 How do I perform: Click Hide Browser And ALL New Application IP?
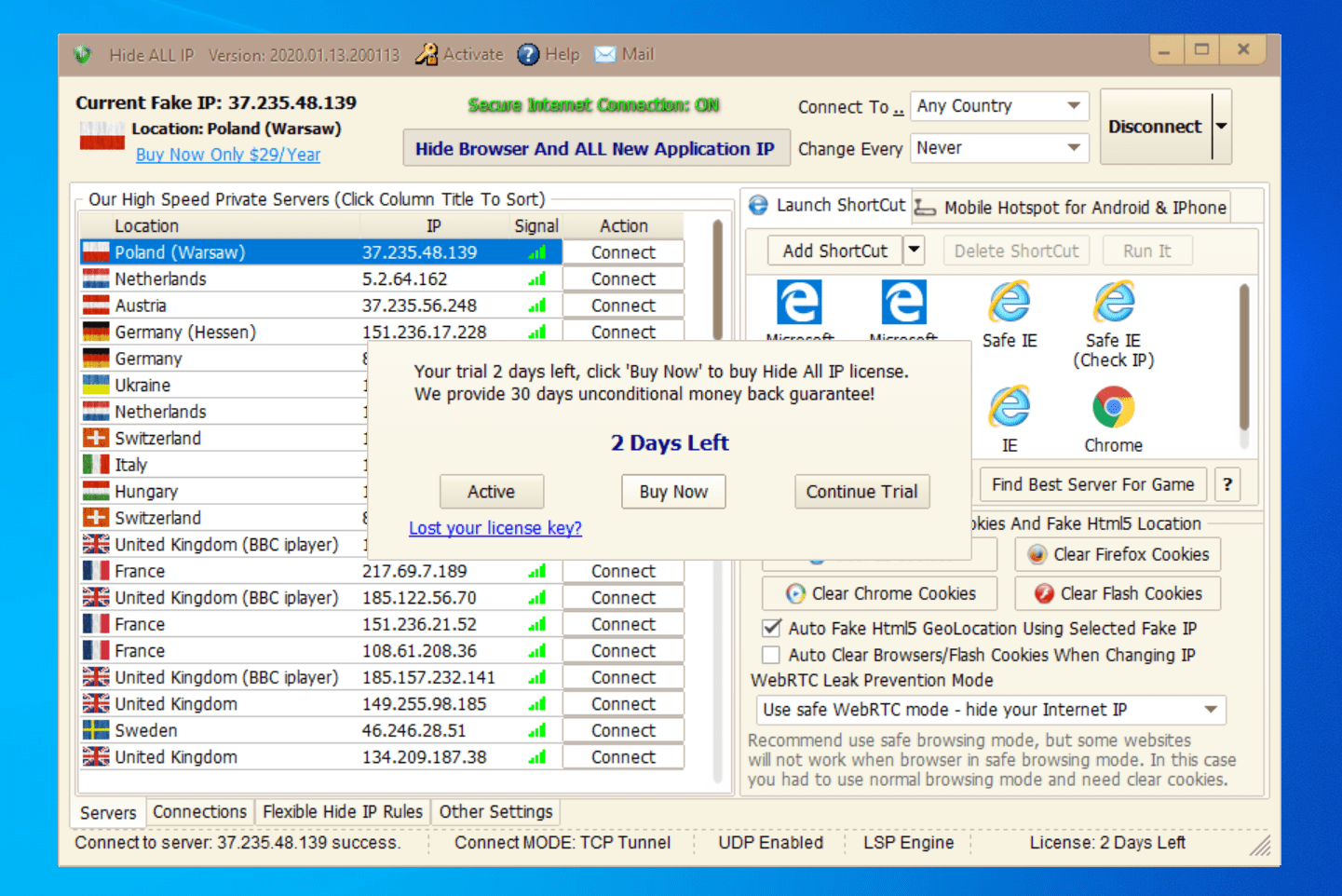[x=596, y=149]
